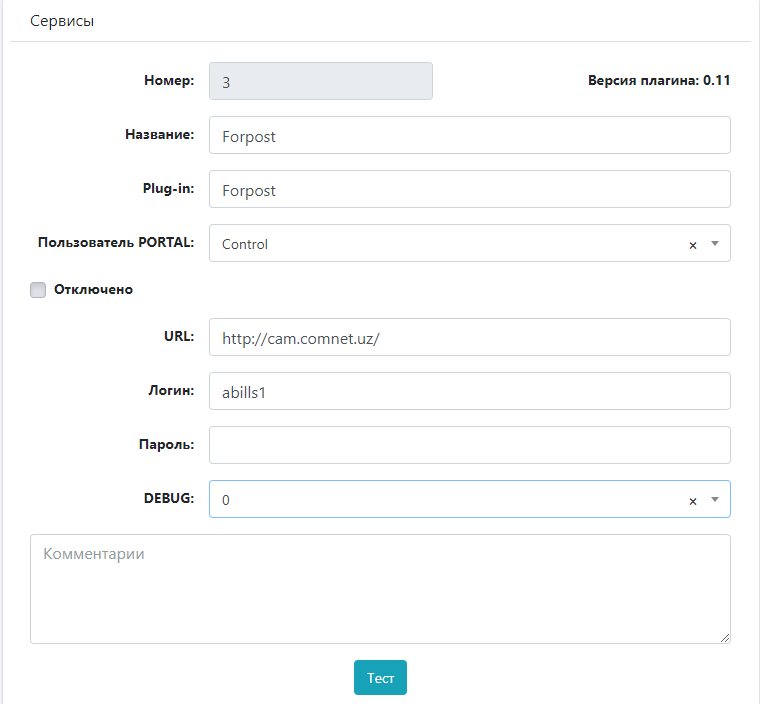Clear the Control selection in Пользователь PORTAL
760x704 pixels.
click(x=692, y=245)
